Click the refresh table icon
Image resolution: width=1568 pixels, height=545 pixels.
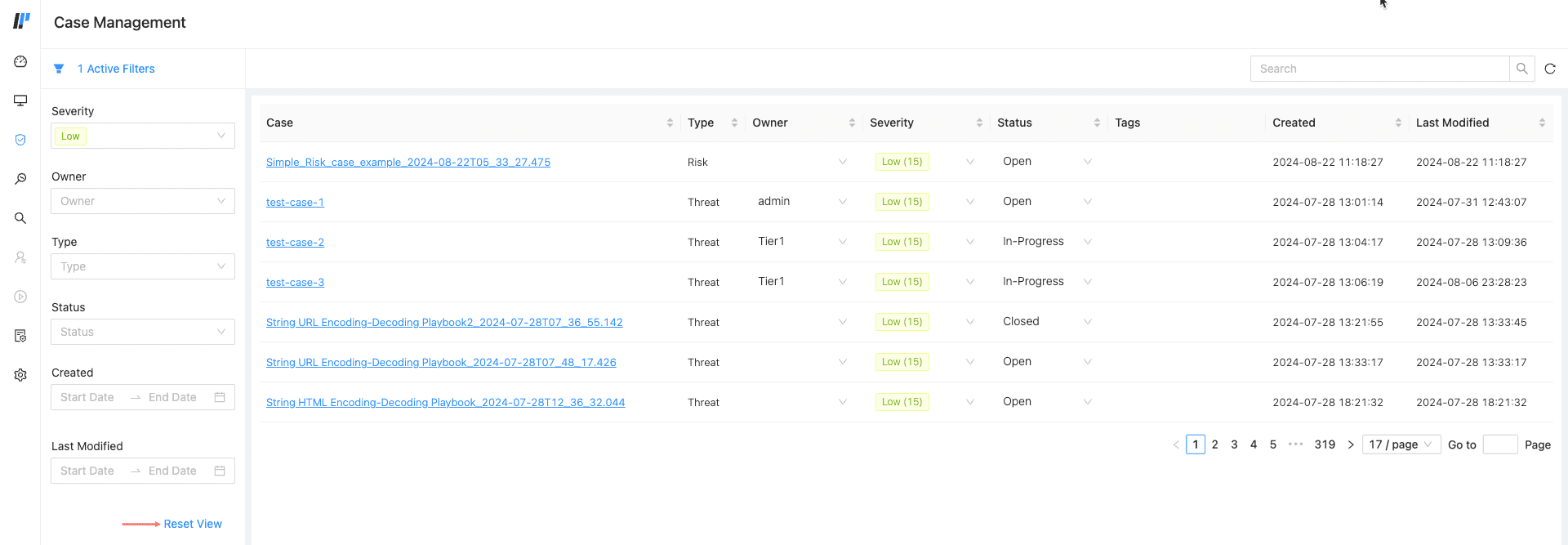pos(1550,69)
